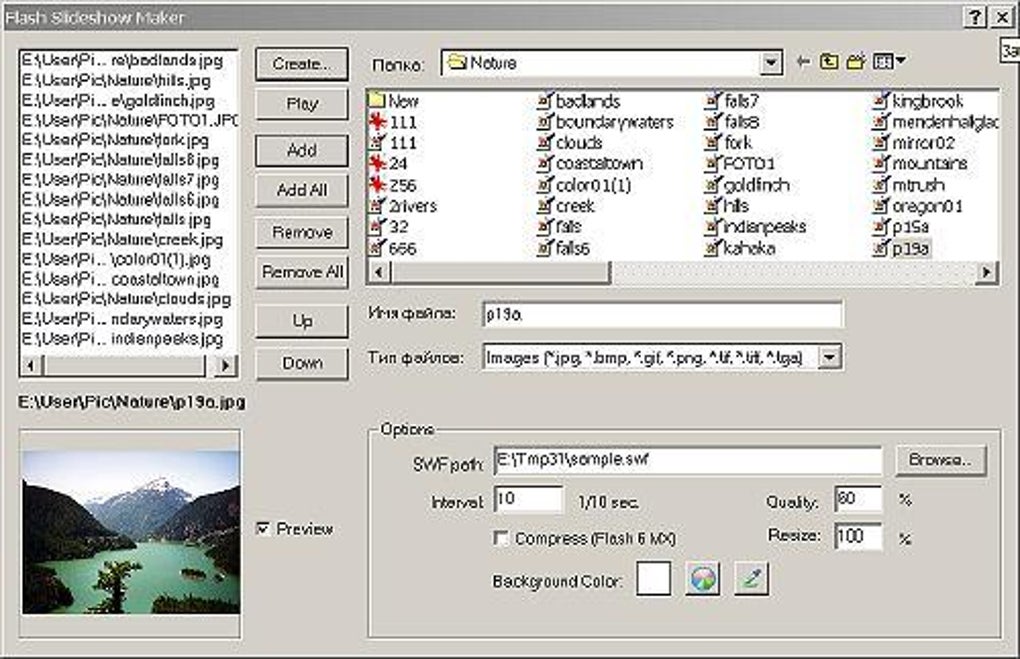Select the falls6 image file
Viewport: 1020px width, 659px height.
(564, 249)
